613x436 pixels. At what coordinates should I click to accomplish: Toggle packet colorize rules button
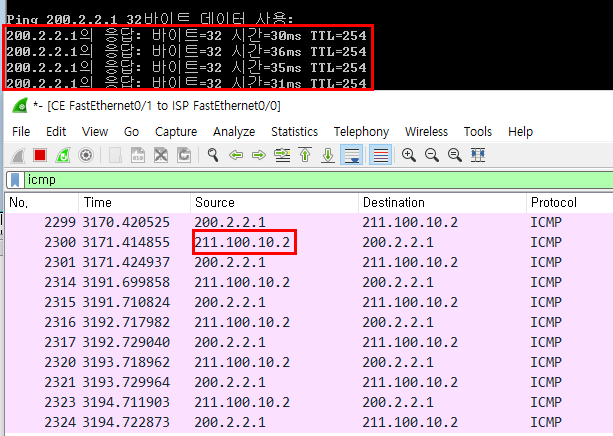[380, 155]
